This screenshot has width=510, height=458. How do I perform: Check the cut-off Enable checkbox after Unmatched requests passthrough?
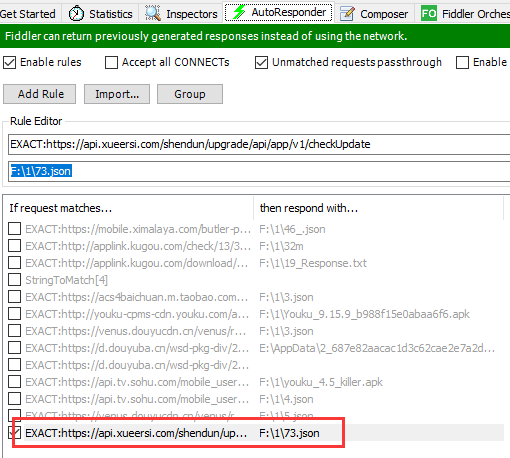(462, 62)
